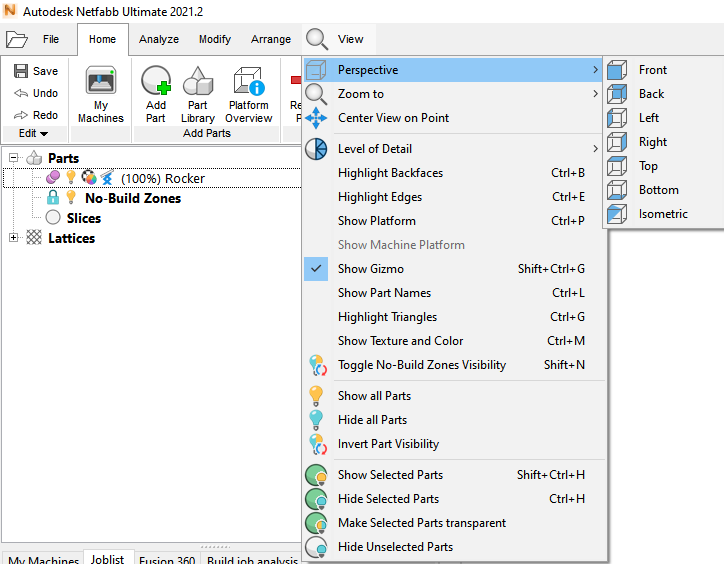Toggle Show Part Names option
This screenshot has width=724, height=564.
[455, 293]
